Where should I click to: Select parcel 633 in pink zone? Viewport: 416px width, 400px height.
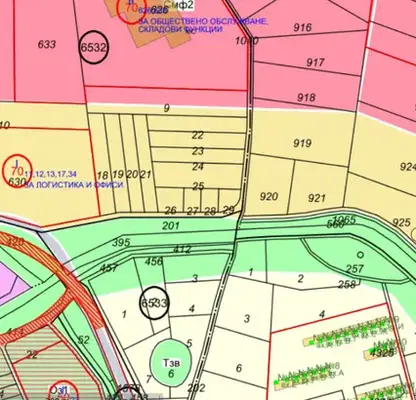click(47, 44)
